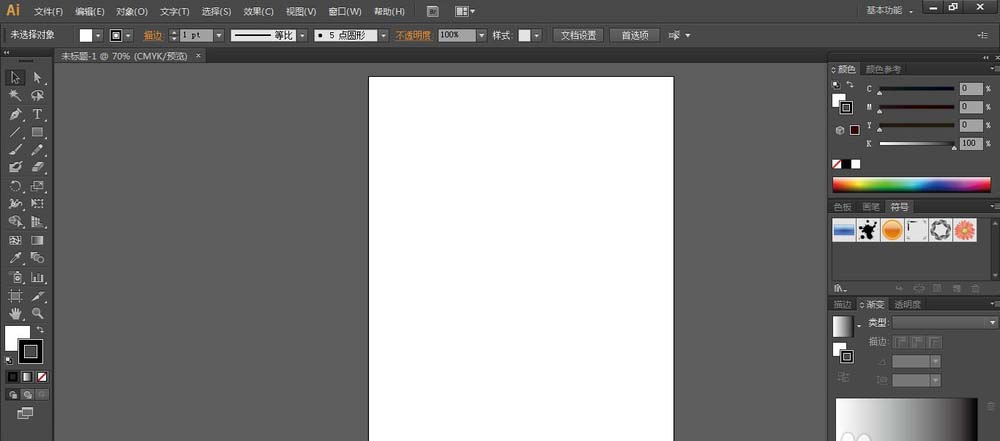Select the Rectangle shape tool

click(x=38, y=132)
